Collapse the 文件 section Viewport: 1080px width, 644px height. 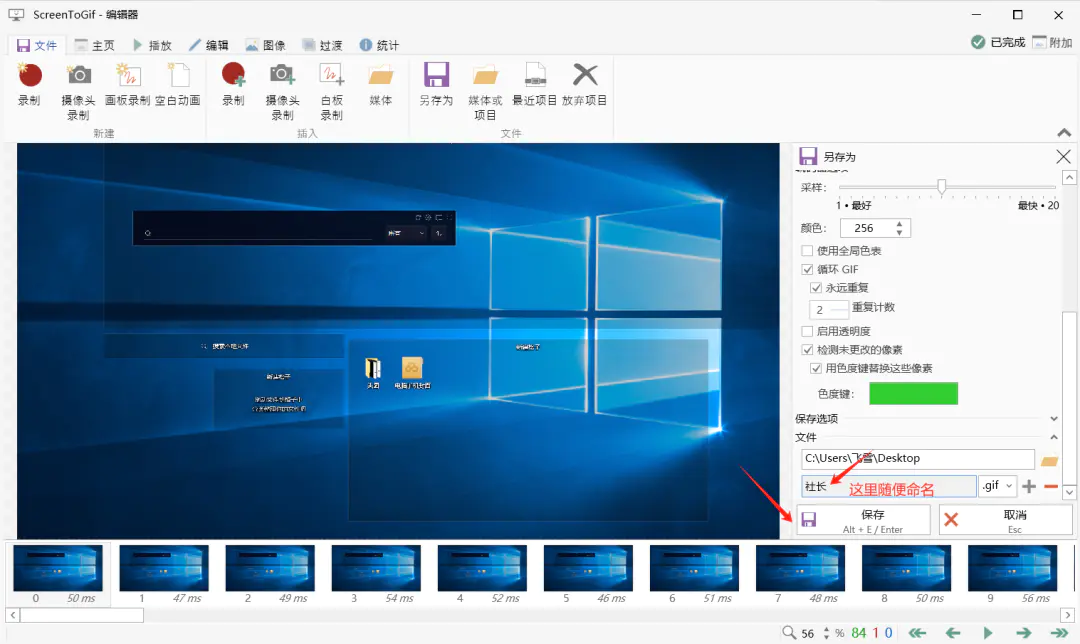pos(1054,437)
